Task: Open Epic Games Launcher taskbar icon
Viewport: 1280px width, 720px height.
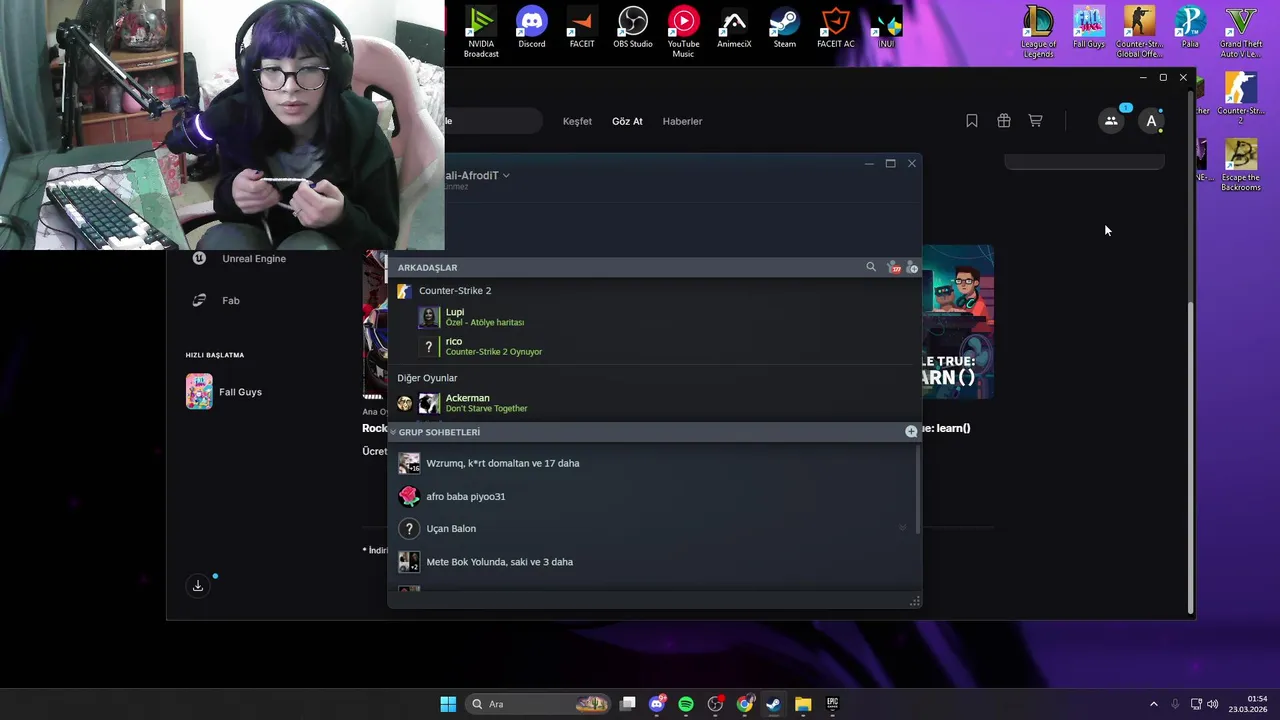Action: (832, 704)
